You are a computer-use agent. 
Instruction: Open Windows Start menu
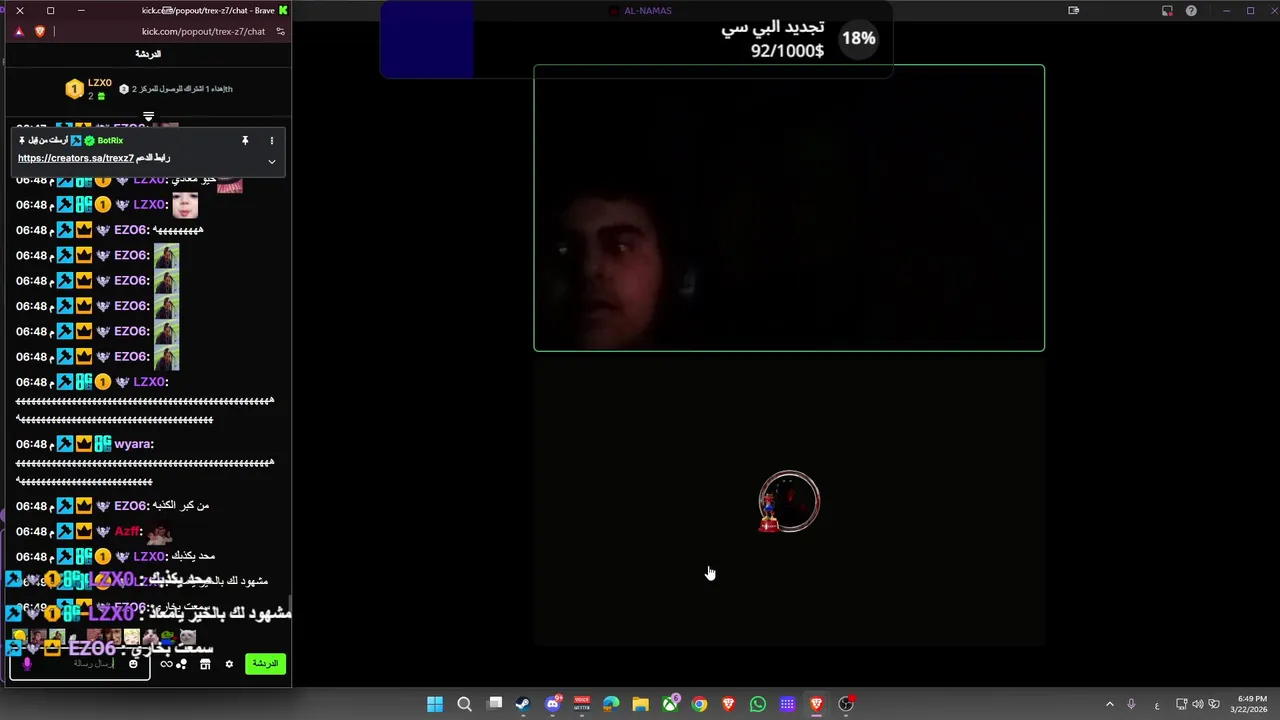(x=435, y=704)
